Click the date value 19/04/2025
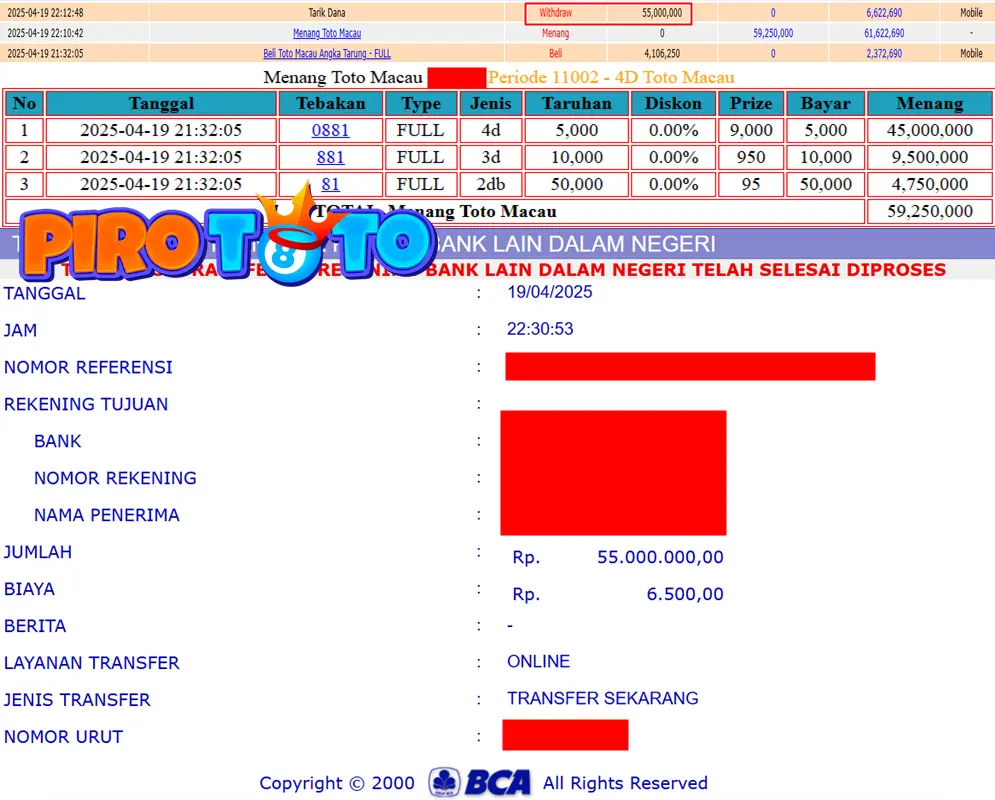 coord(550,292)
